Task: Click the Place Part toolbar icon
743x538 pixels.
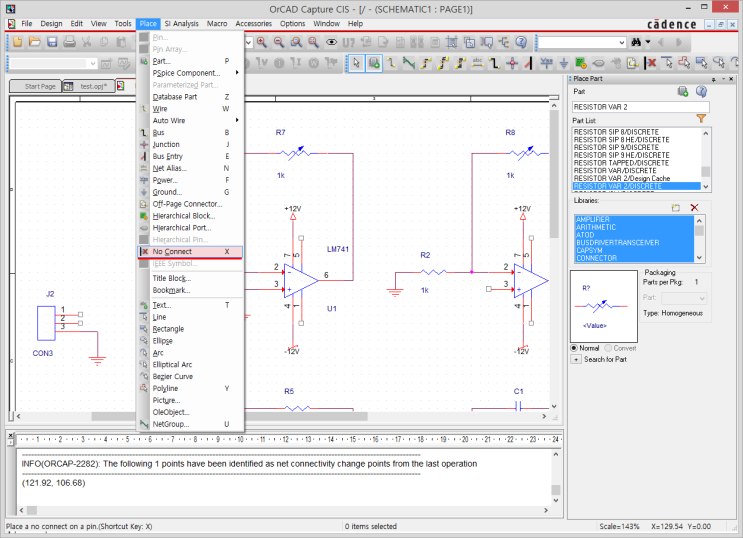Action: (x=374, y=63)
